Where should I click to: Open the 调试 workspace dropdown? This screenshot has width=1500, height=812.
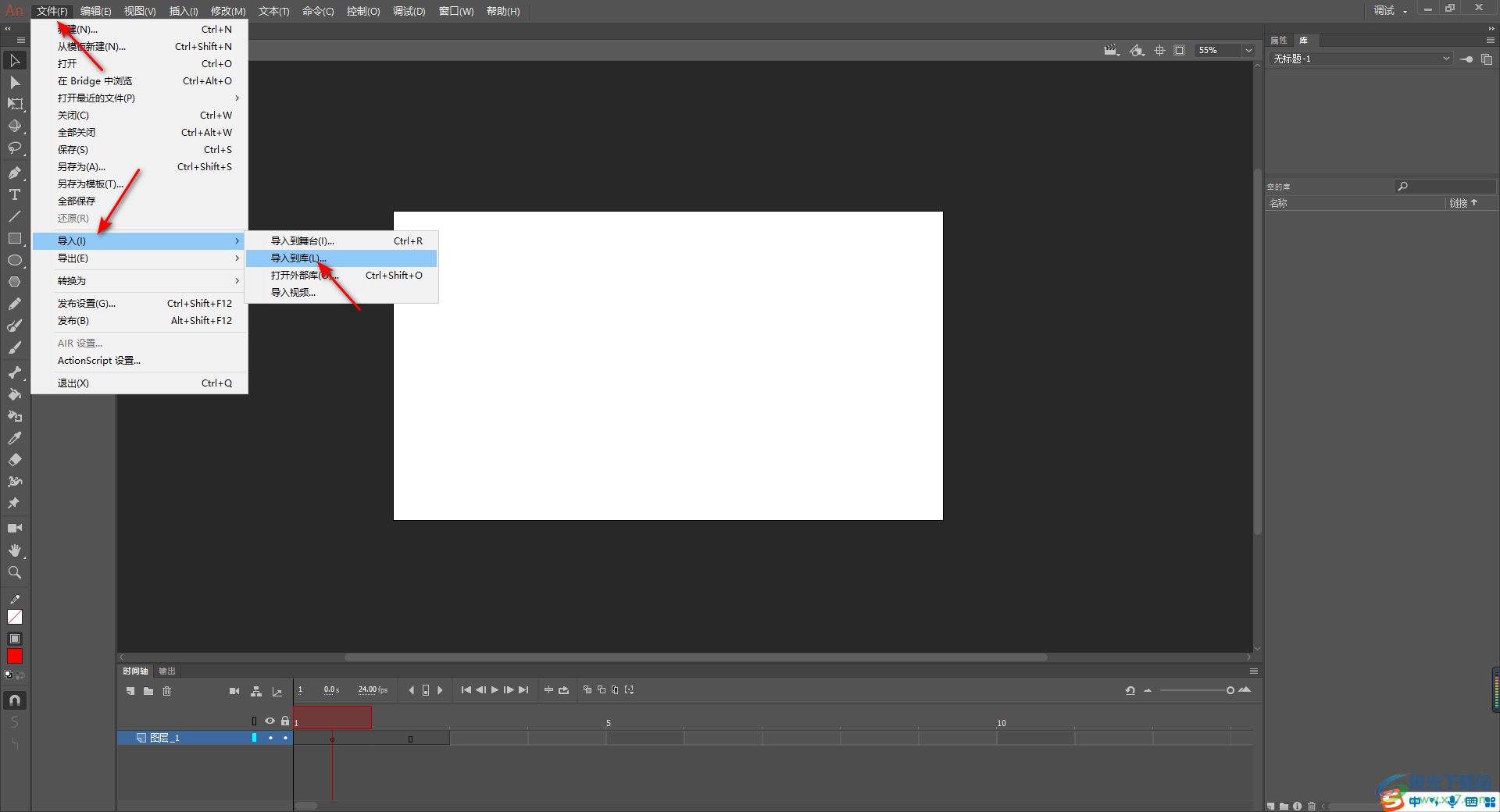[x=1391, y=10]
